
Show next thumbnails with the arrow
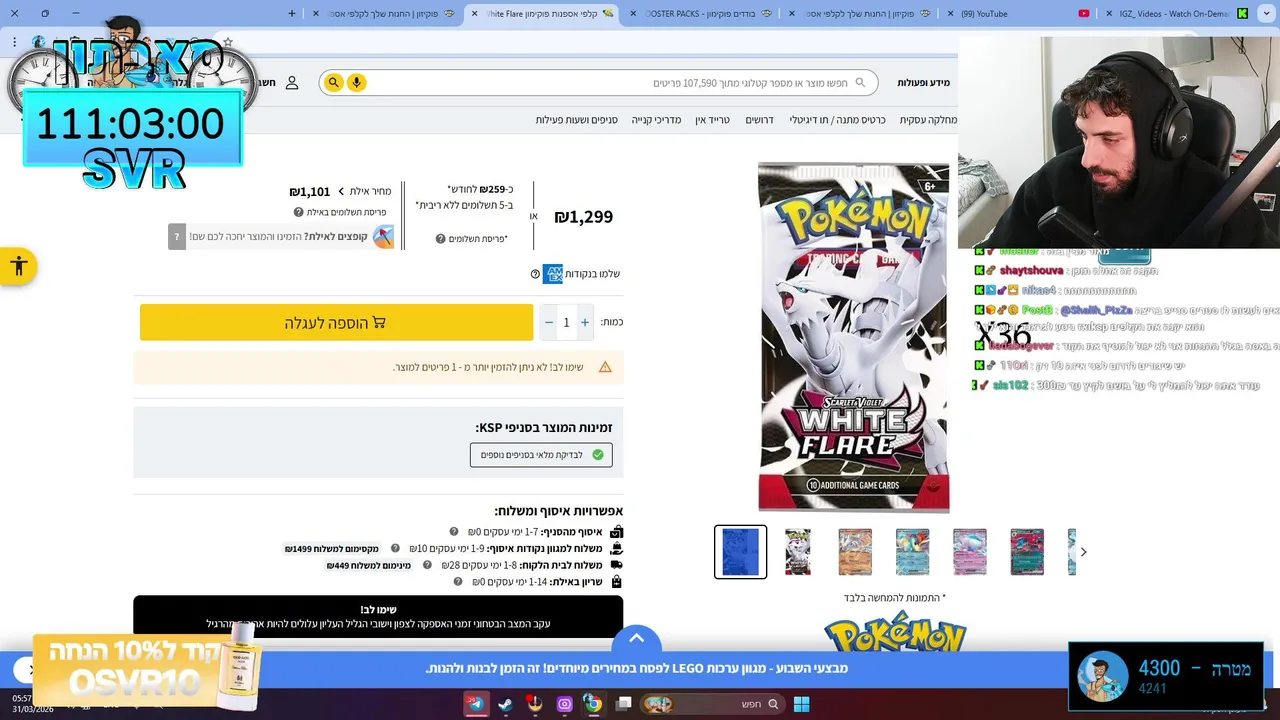point(1083,552)
